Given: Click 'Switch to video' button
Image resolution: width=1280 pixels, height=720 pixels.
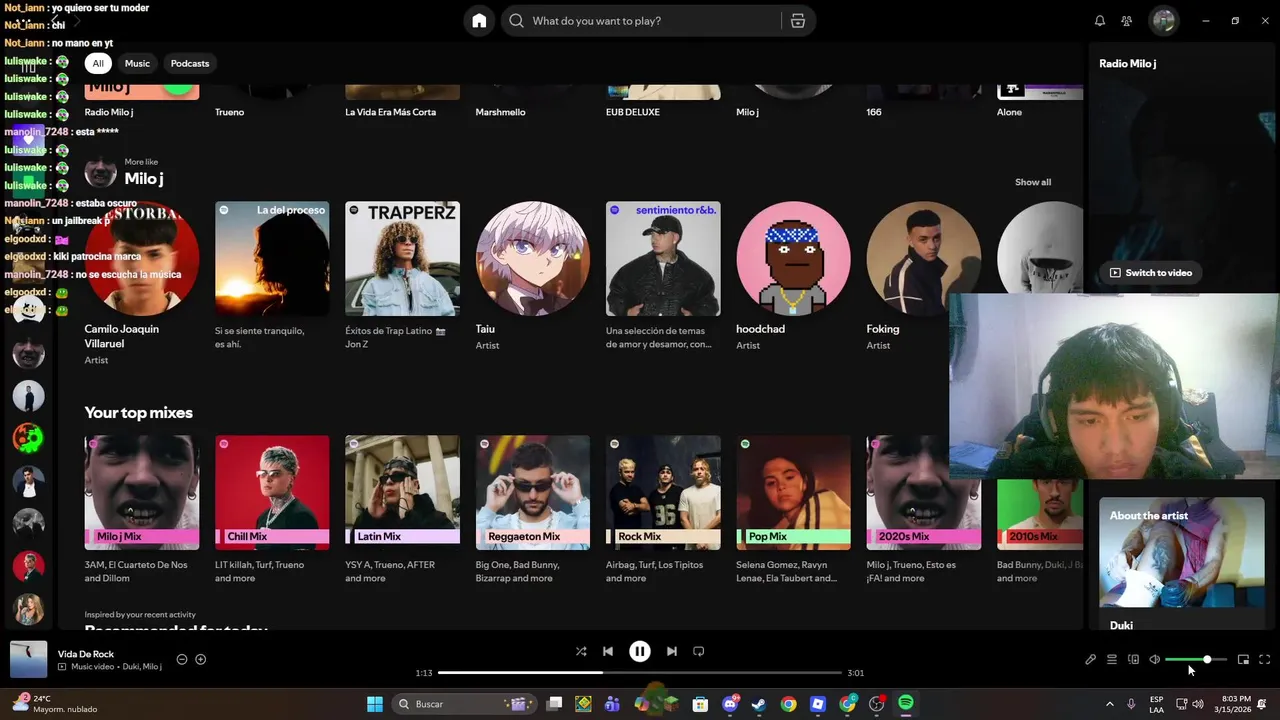Looking at the screenshot, I should click(1150, 273).
